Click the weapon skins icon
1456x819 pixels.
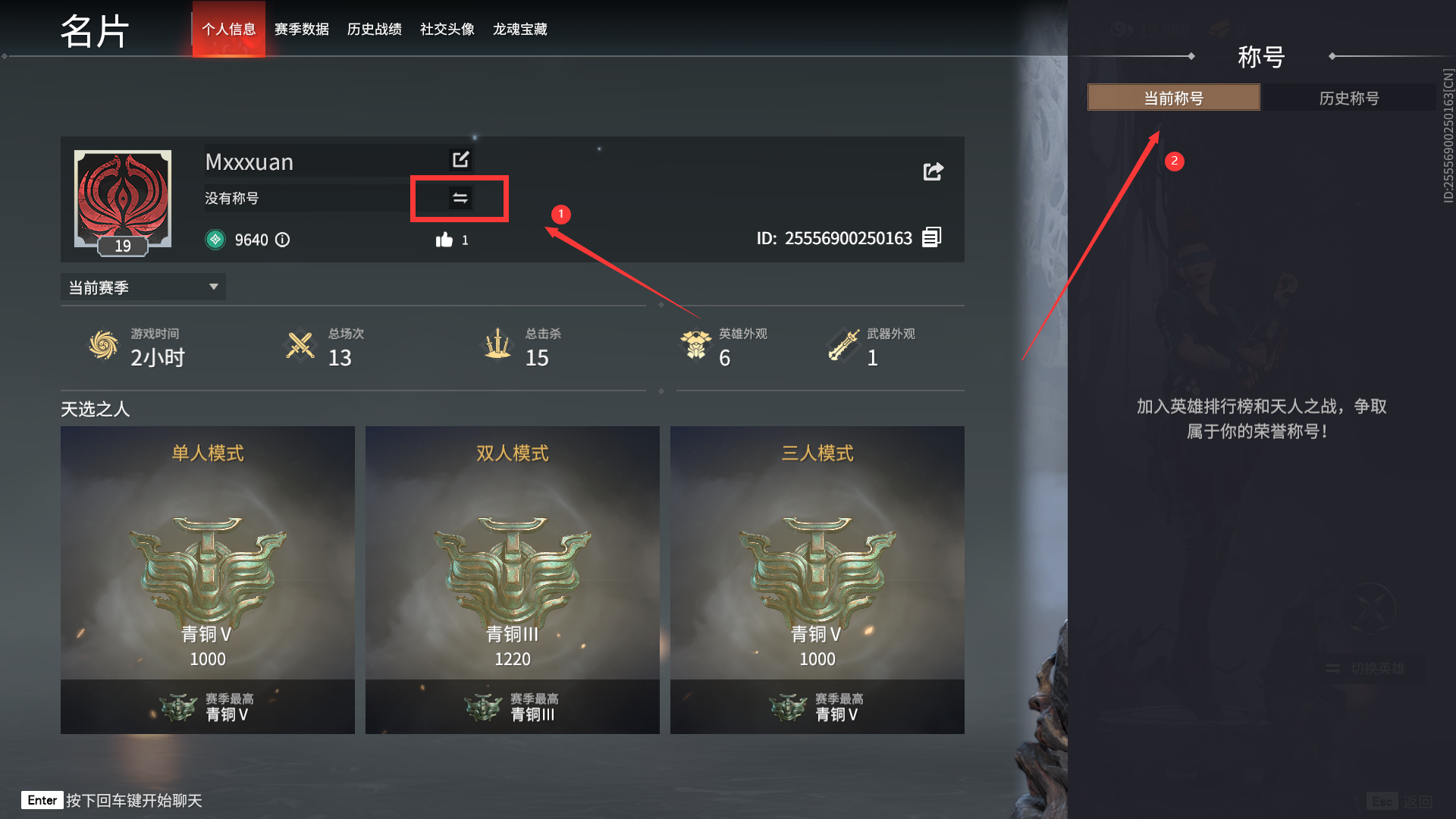[x=843, y=345]
